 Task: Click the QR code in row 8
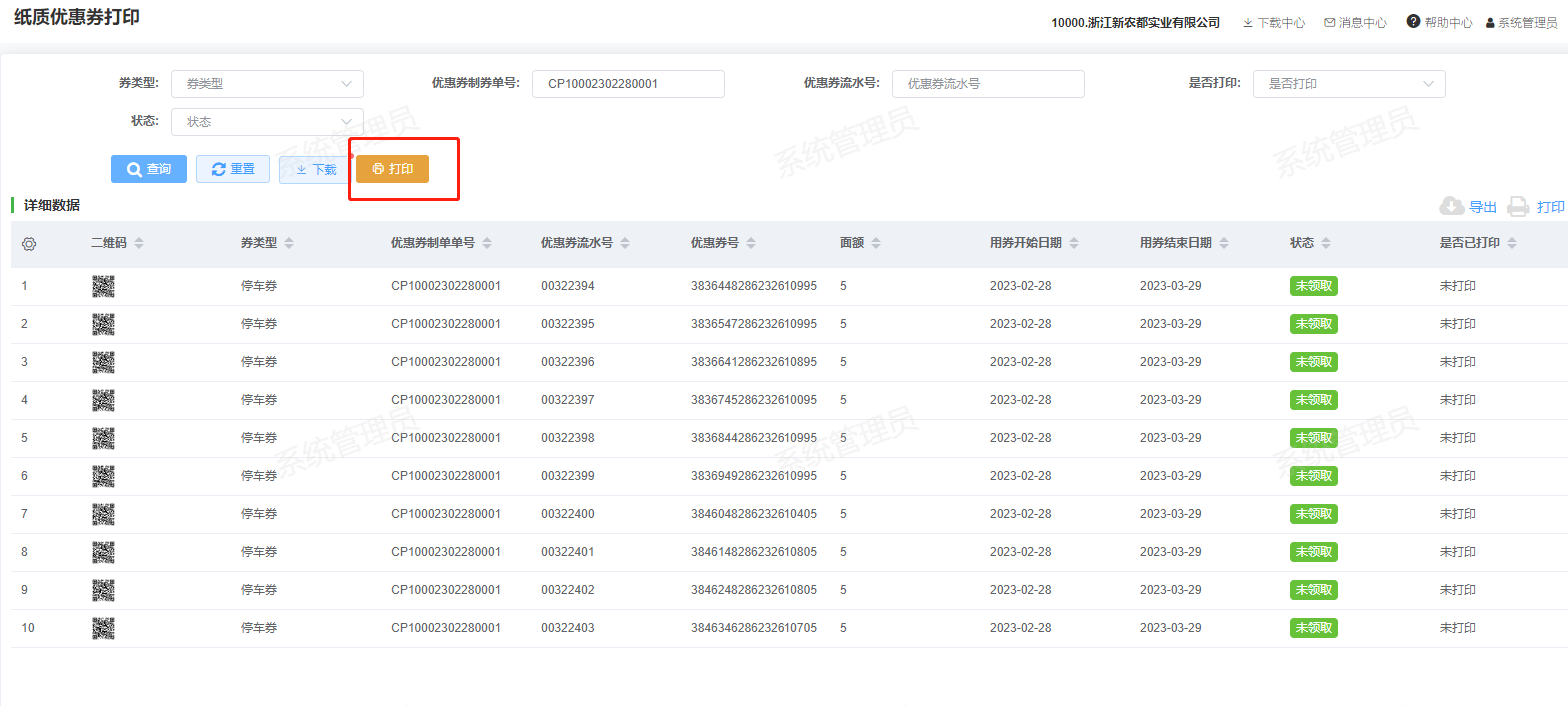click(103, 552)
